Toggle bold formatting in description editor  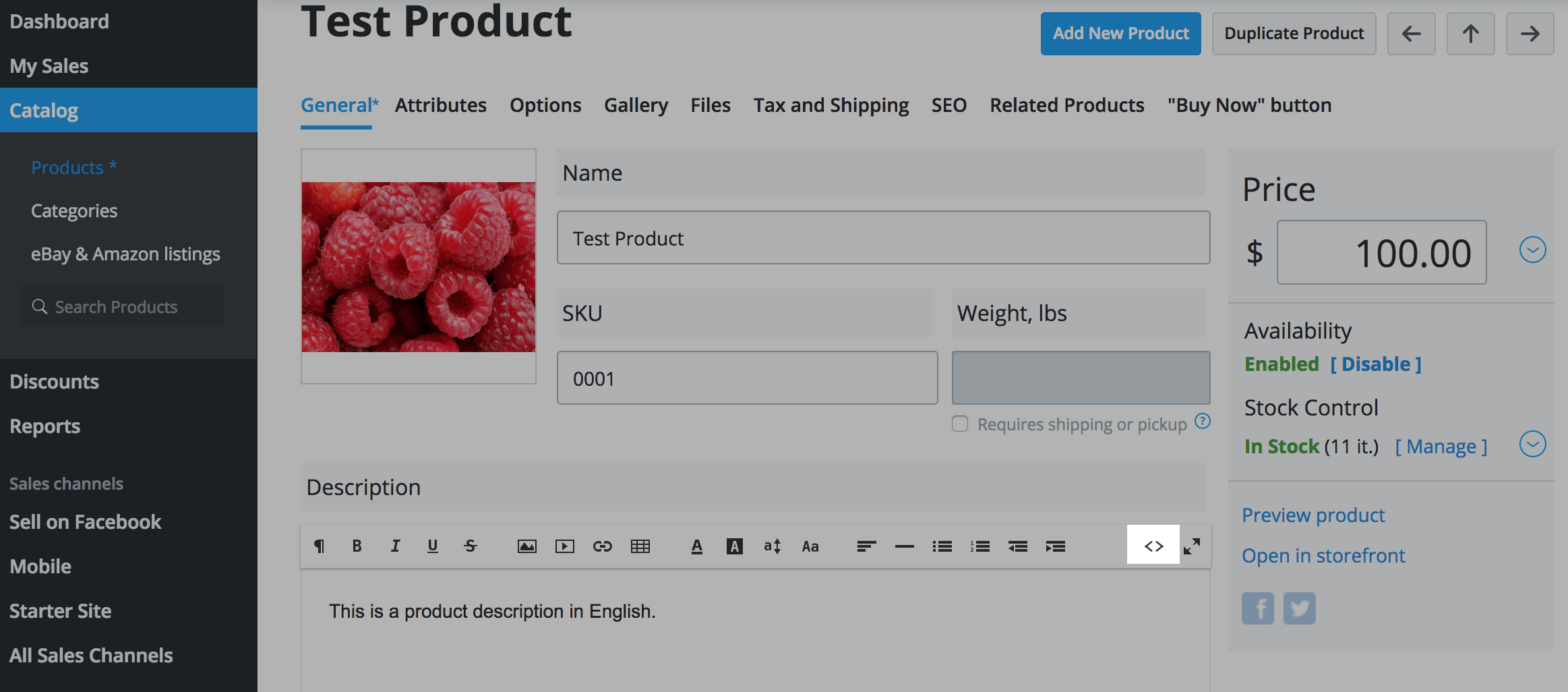coord(357,546)
